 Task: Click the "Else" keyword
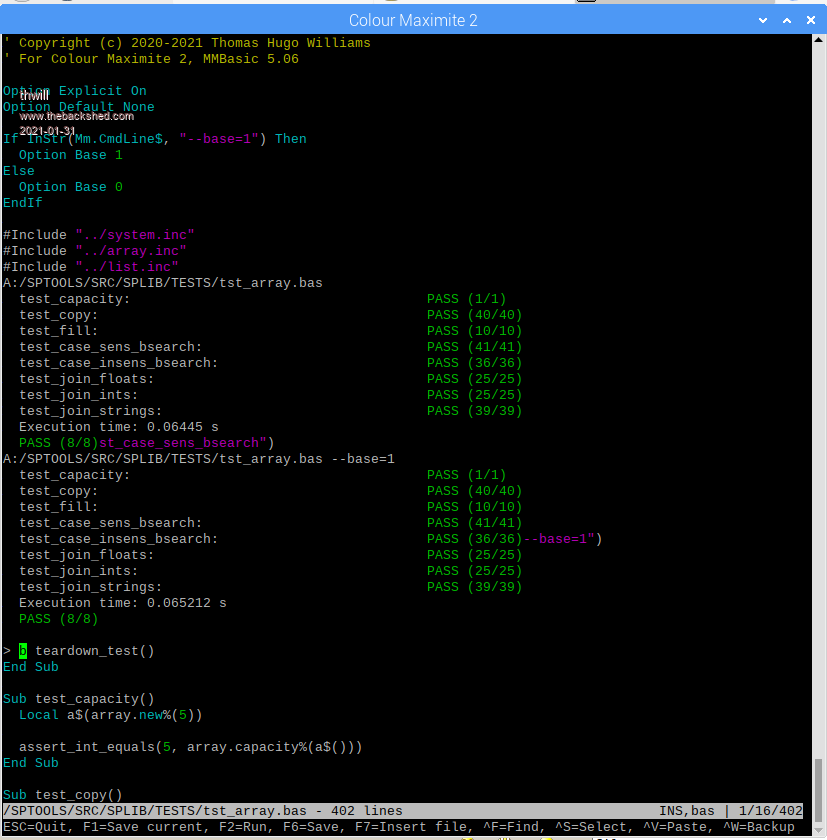tap(19, 171)
